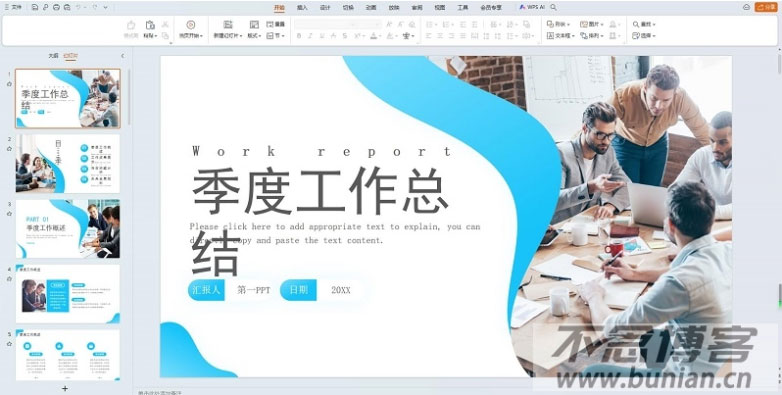Image resolution: width=782 pixels, height=395 pixels.
Task: Click the undo arrow icon
Action: pos(79,7)
